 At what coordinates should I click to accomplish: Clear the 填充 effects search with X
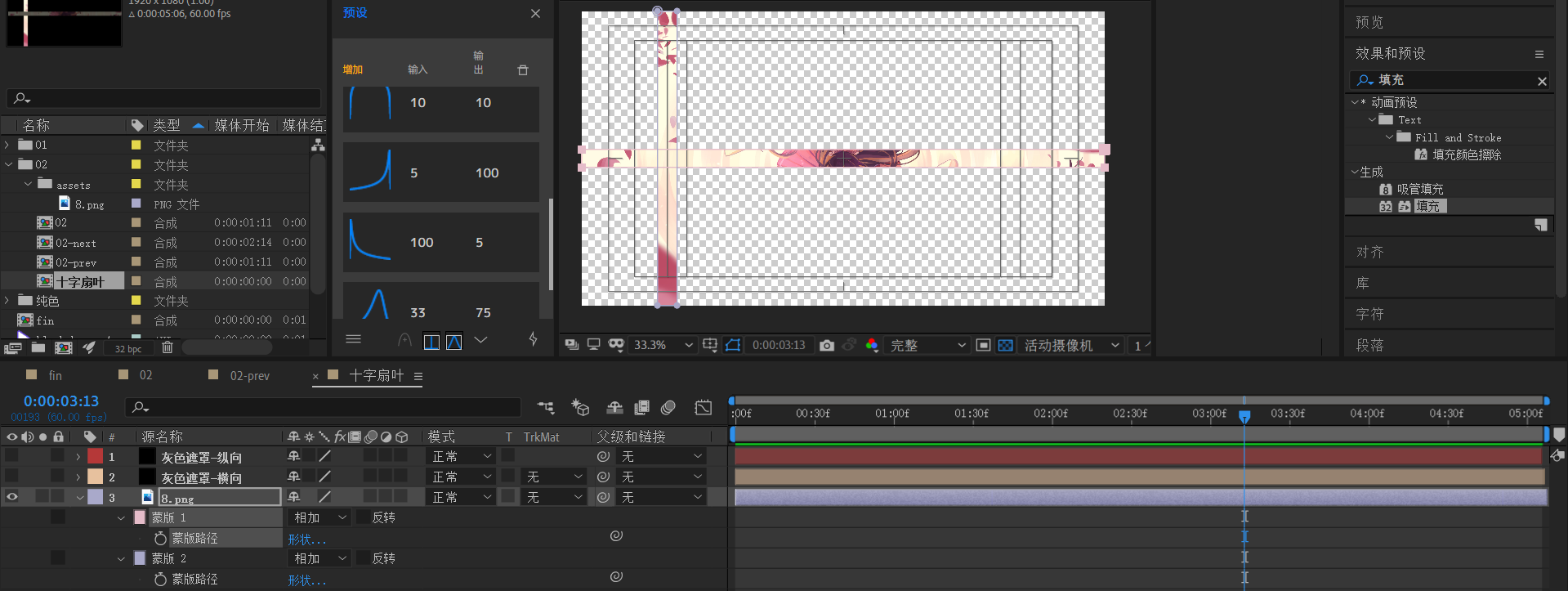coord(1542,81)
